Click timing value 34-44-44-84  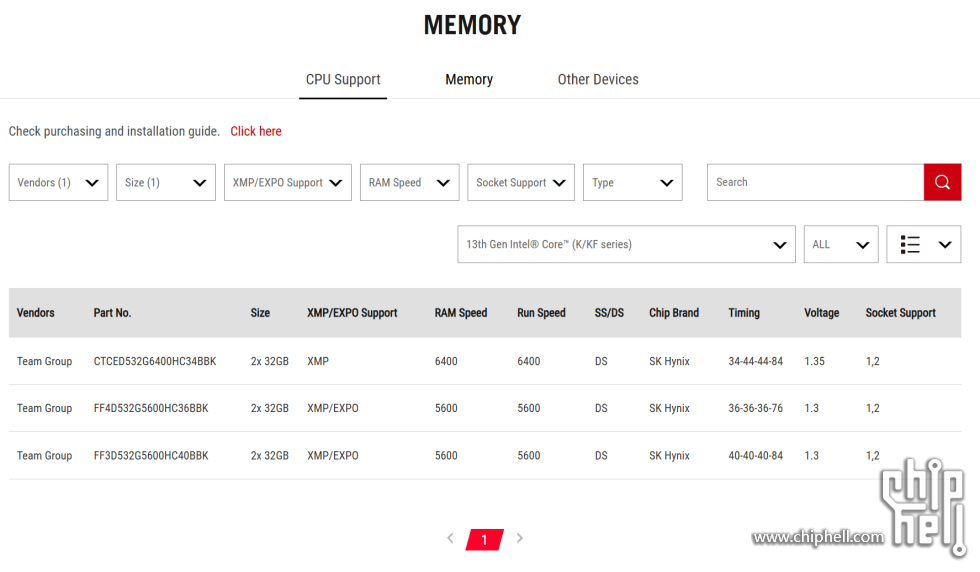tap(755, 361)
